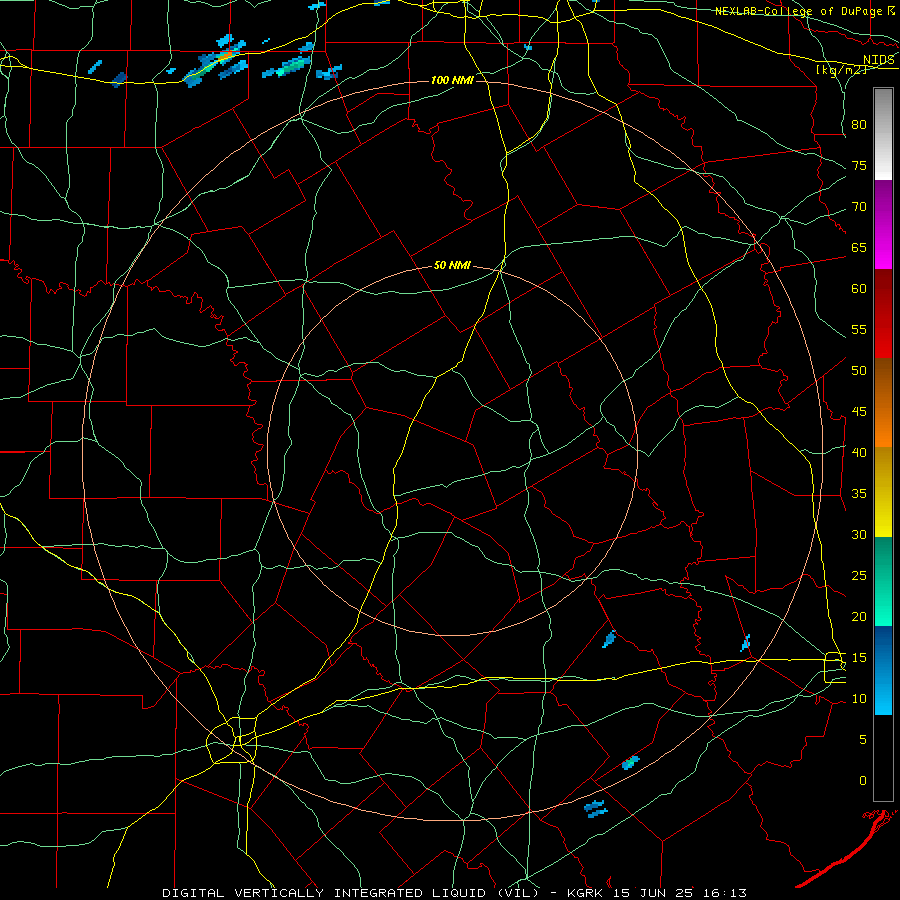Click the 60 value on the scale
This screenshot has width=900, height=900.
click(859, 289)
